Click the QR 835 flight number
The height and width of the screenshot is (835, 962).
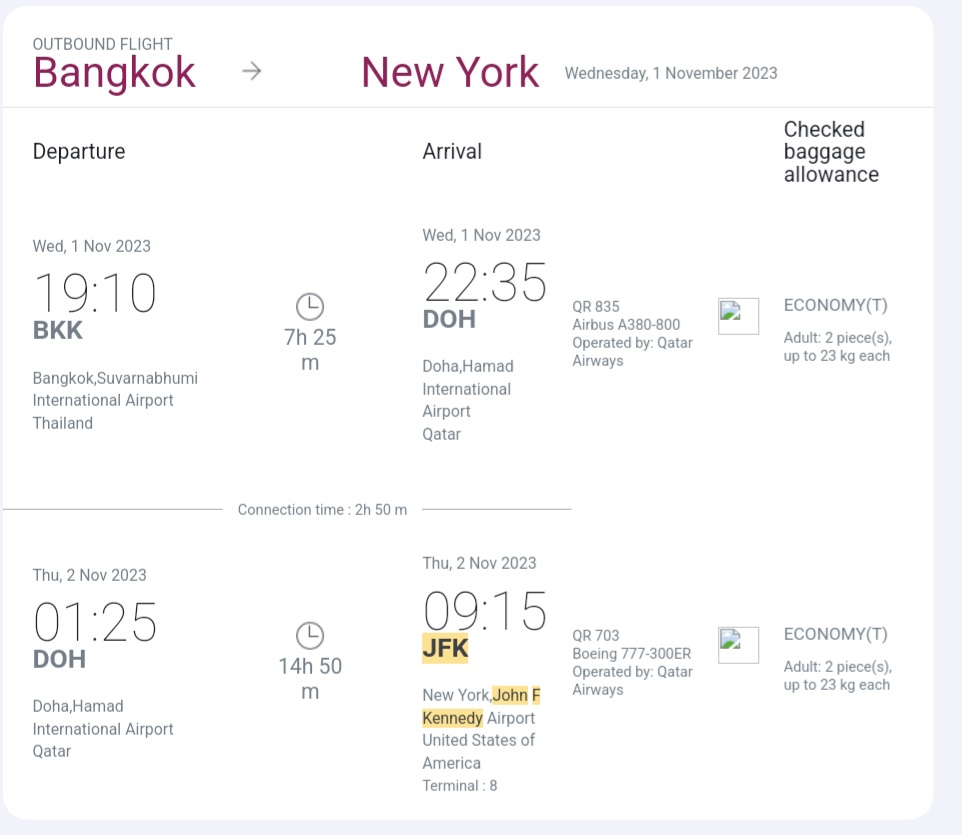tap(596, 307)
